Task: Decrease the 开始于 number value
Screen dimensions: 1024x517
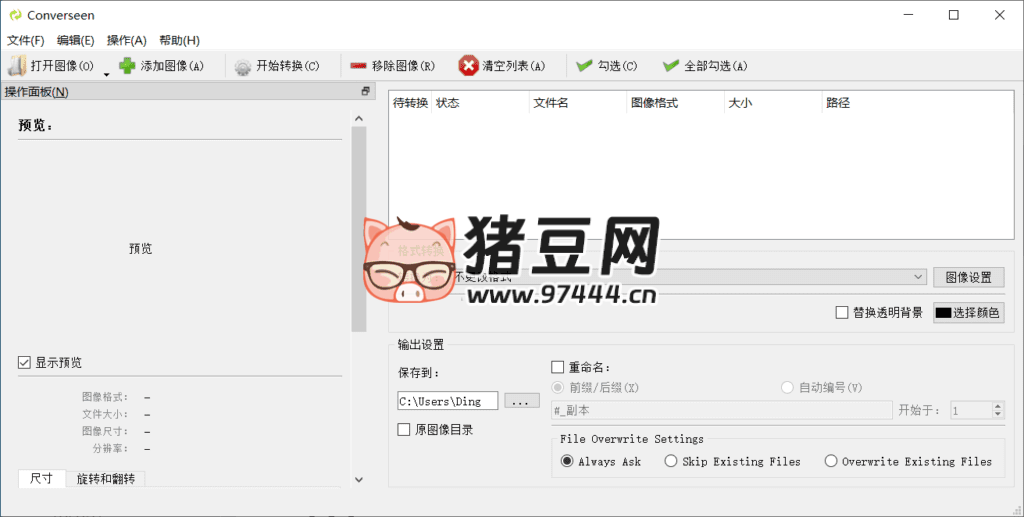Action: [x=997, y=415]
